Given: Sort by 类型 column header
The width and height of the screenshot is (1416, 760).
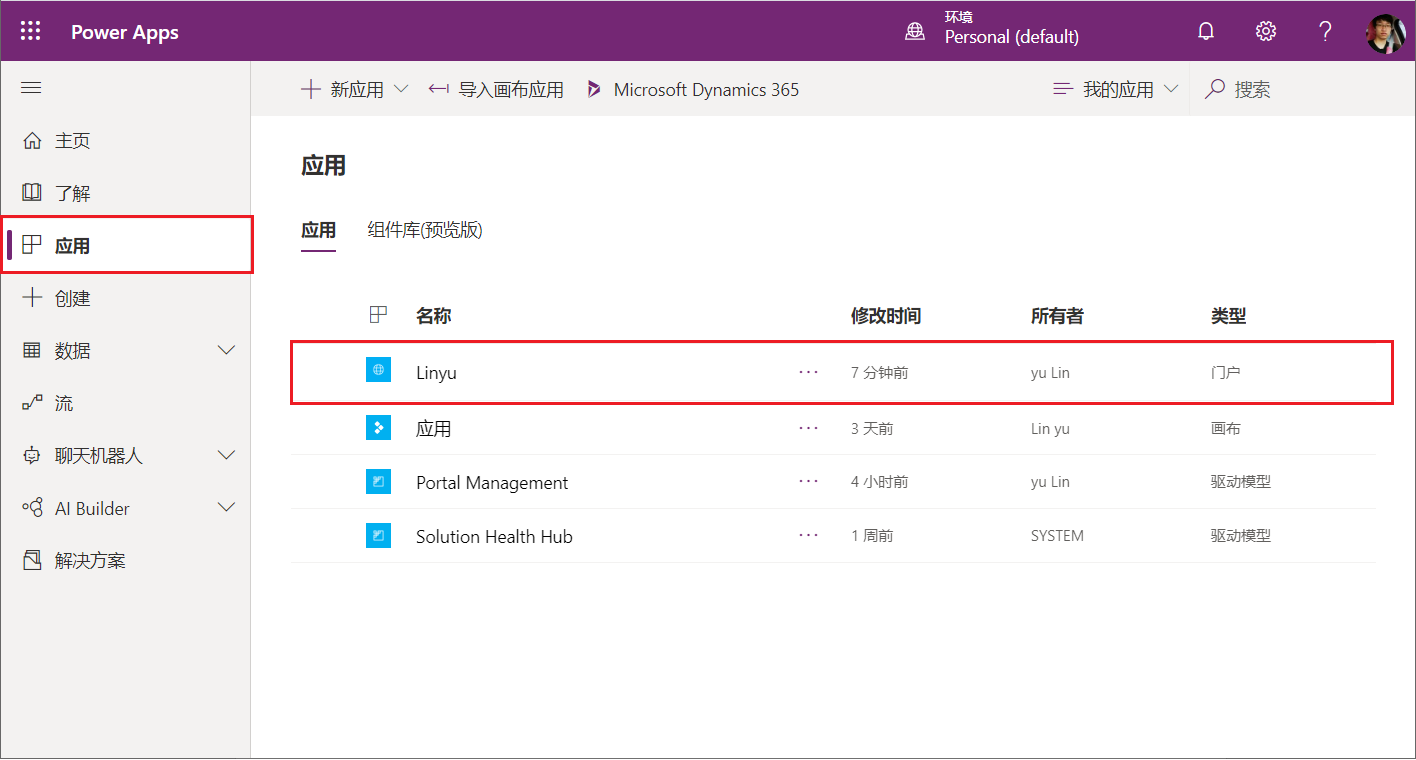Looking at the screenshot, I should click(x=1228, y=316).
